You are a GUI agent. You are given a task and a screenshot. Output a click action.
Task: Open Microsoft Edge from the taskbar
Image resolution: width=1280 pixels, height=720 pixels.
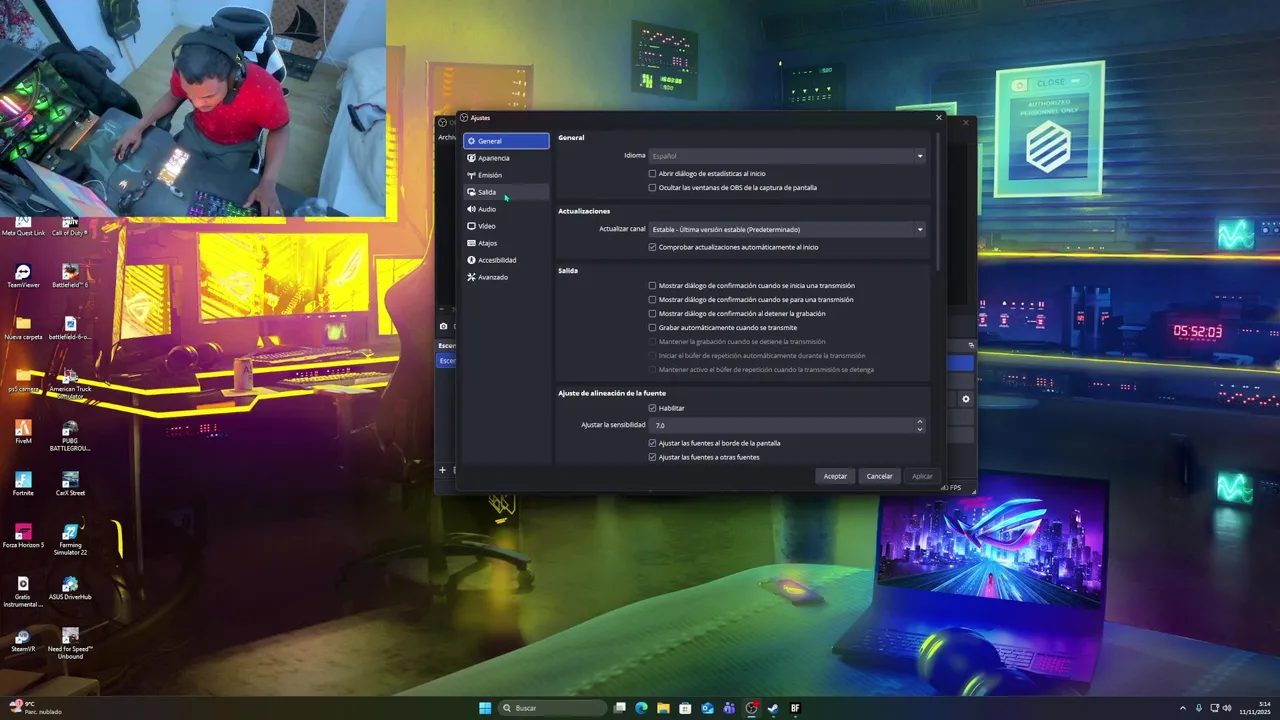[641, 708]
